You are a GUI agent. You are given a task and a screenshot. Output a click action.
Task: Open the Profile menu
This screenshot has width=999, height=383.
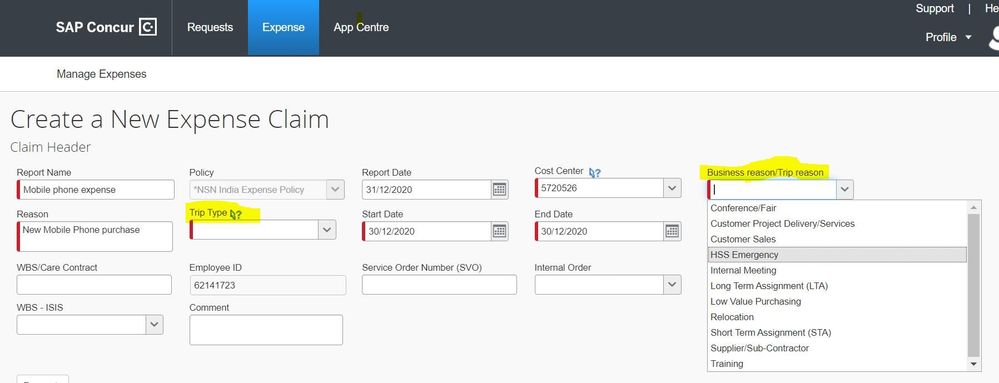point(949,38)
